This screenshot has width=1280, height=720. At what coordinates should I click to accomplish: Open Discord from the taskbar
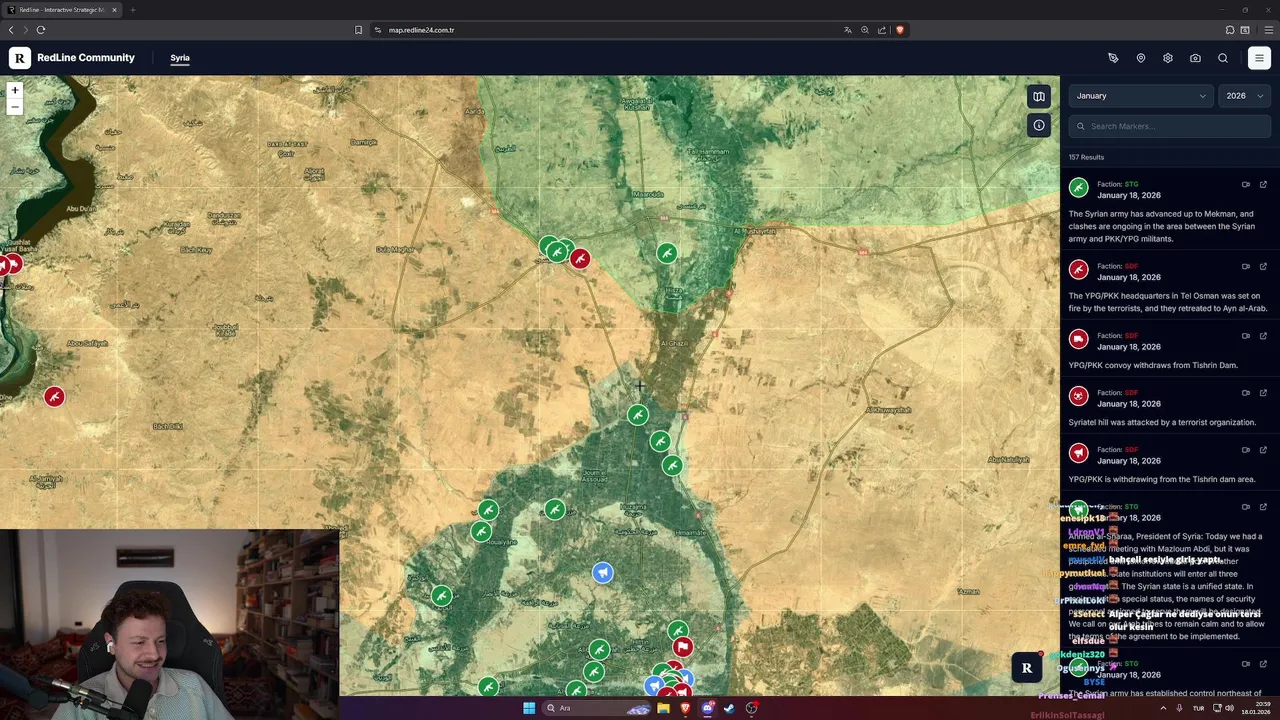pos(707,708)
